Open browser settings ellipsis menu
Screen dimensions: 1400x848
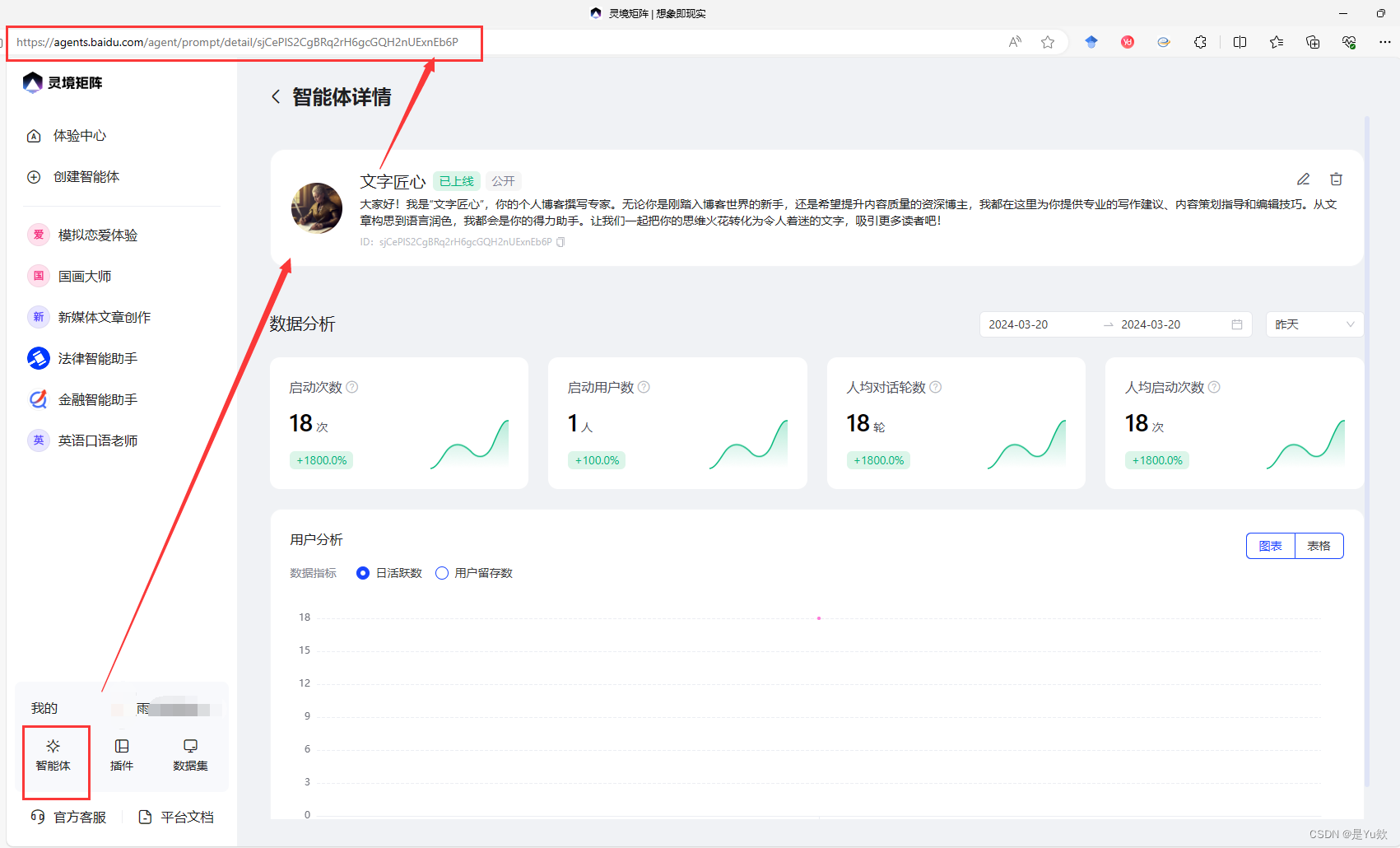pyautogui.click(x=1385, y=42)
